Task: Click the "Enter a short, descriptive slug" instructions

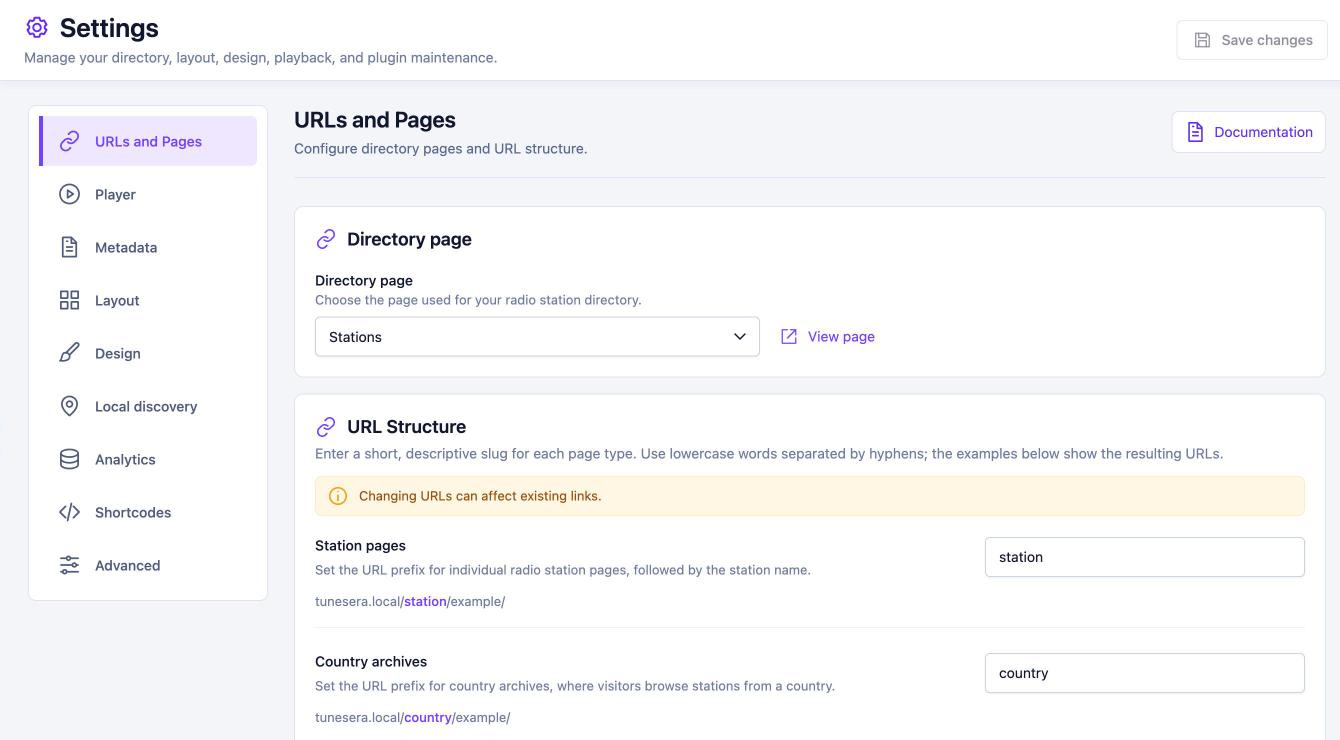Action: [769, 454]
